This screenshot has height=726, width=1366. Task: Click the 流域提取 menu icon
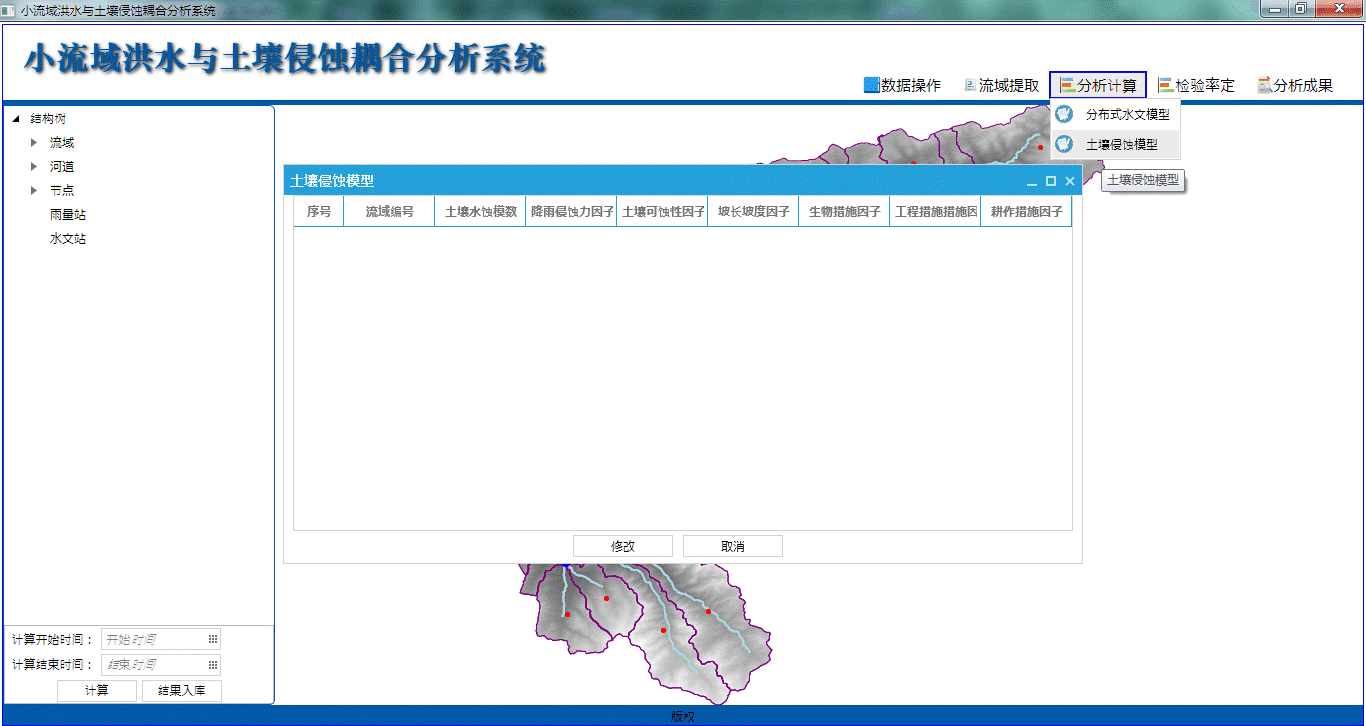point(969,85)
